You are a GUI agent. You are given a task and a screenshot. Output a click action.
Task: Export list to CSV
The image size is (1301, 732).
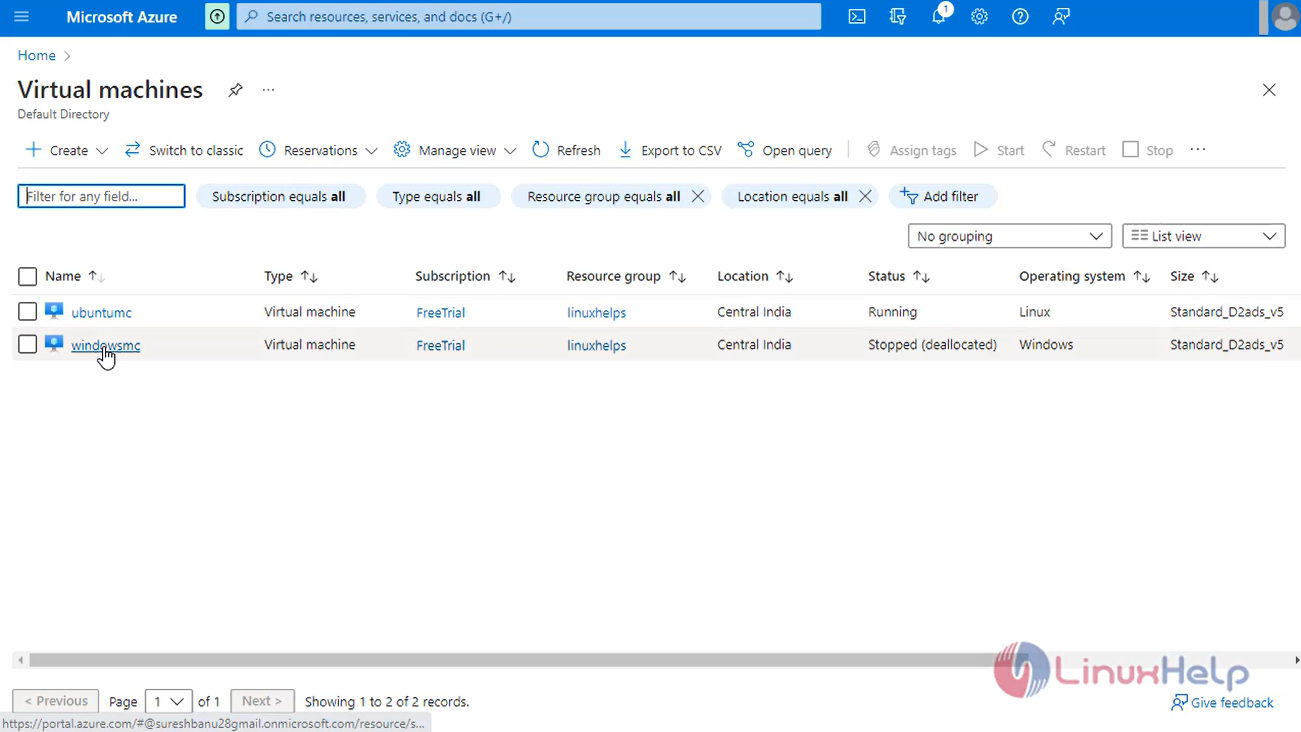tap(670, 150)
